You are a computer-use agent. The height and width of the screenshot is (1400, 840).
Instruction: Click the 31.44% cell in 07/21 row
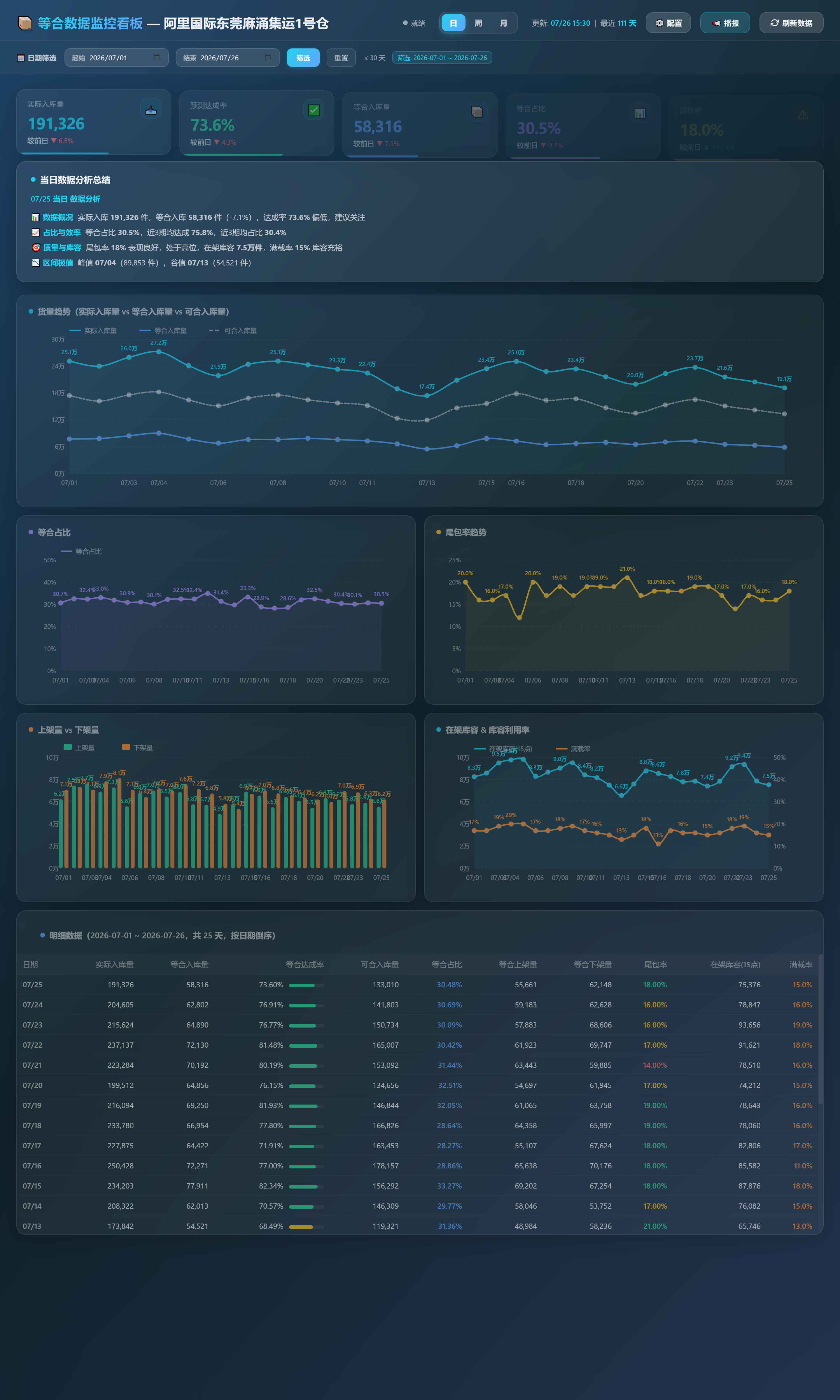(449, 1065)
